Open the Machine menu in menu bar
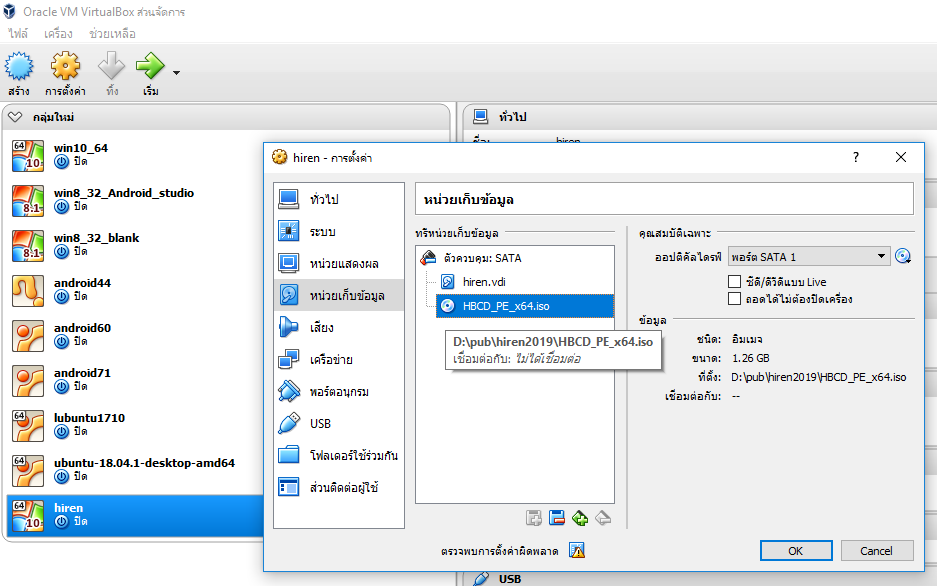Screen dimensions: 937x586 coord(58,34)
